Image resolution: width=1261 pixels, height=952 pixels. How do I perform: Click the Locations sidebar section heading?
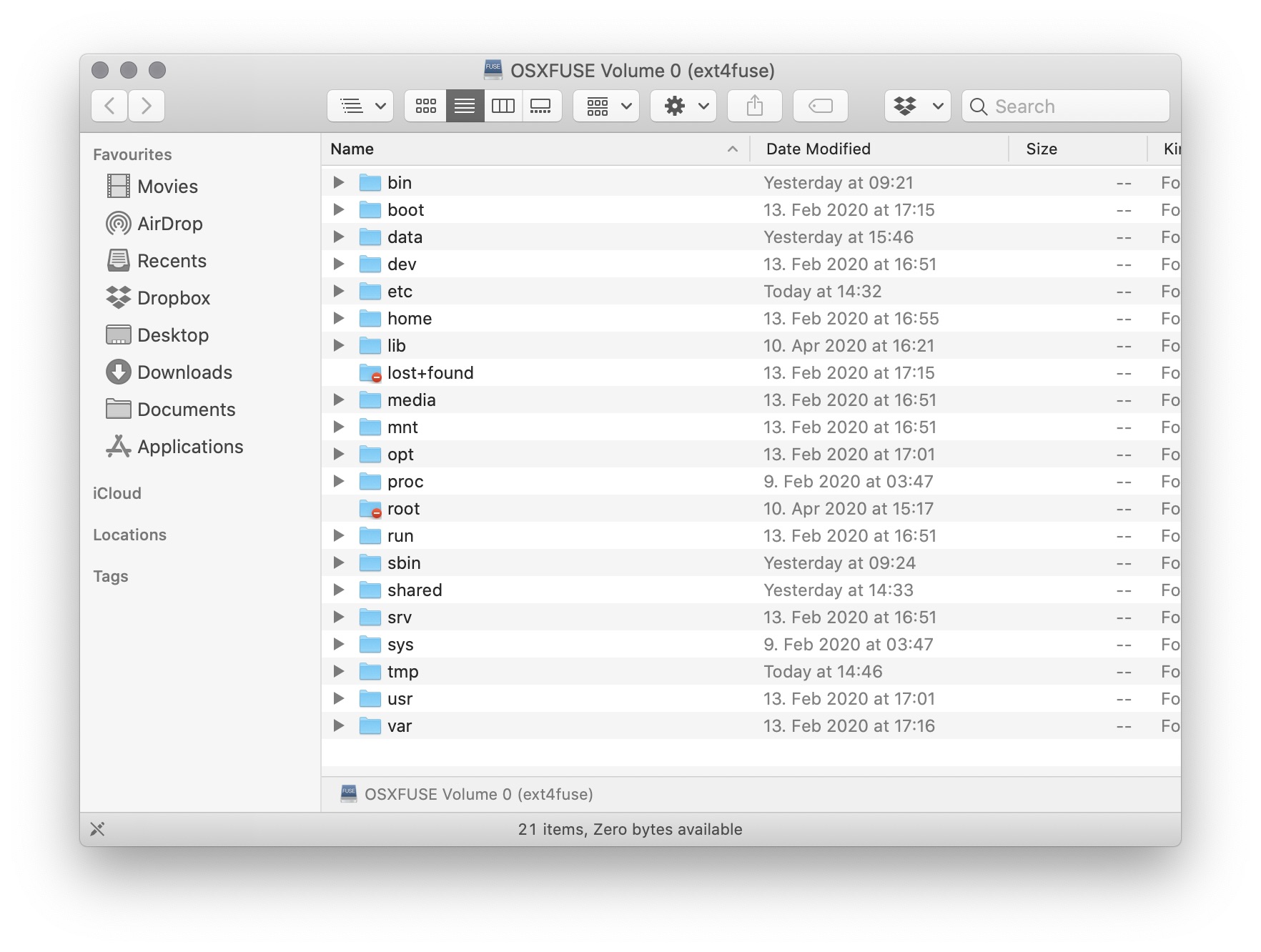pyautogui.click(x=129, y=535)
